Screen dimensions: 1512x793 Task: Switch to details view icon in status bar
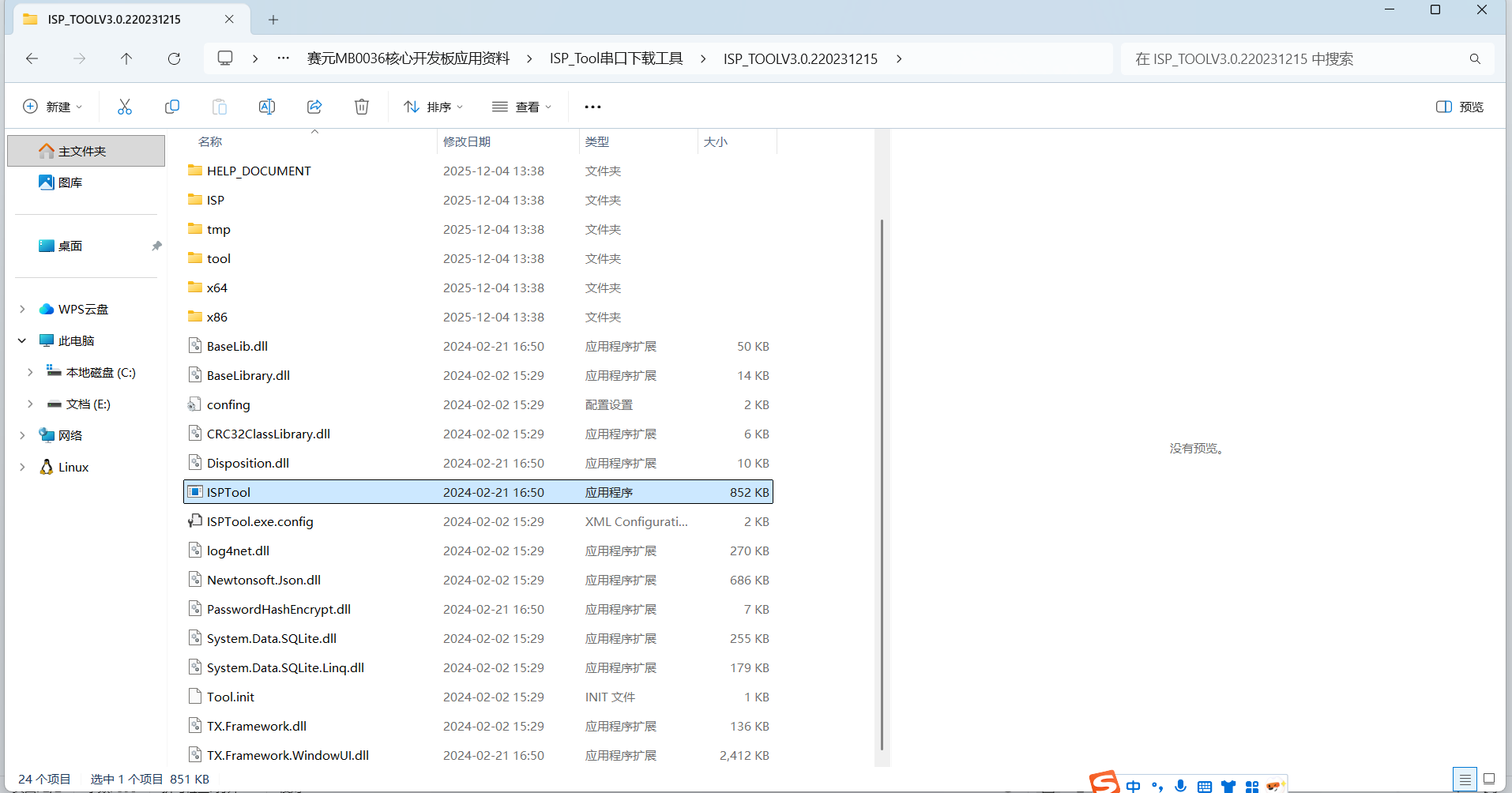1465,779
